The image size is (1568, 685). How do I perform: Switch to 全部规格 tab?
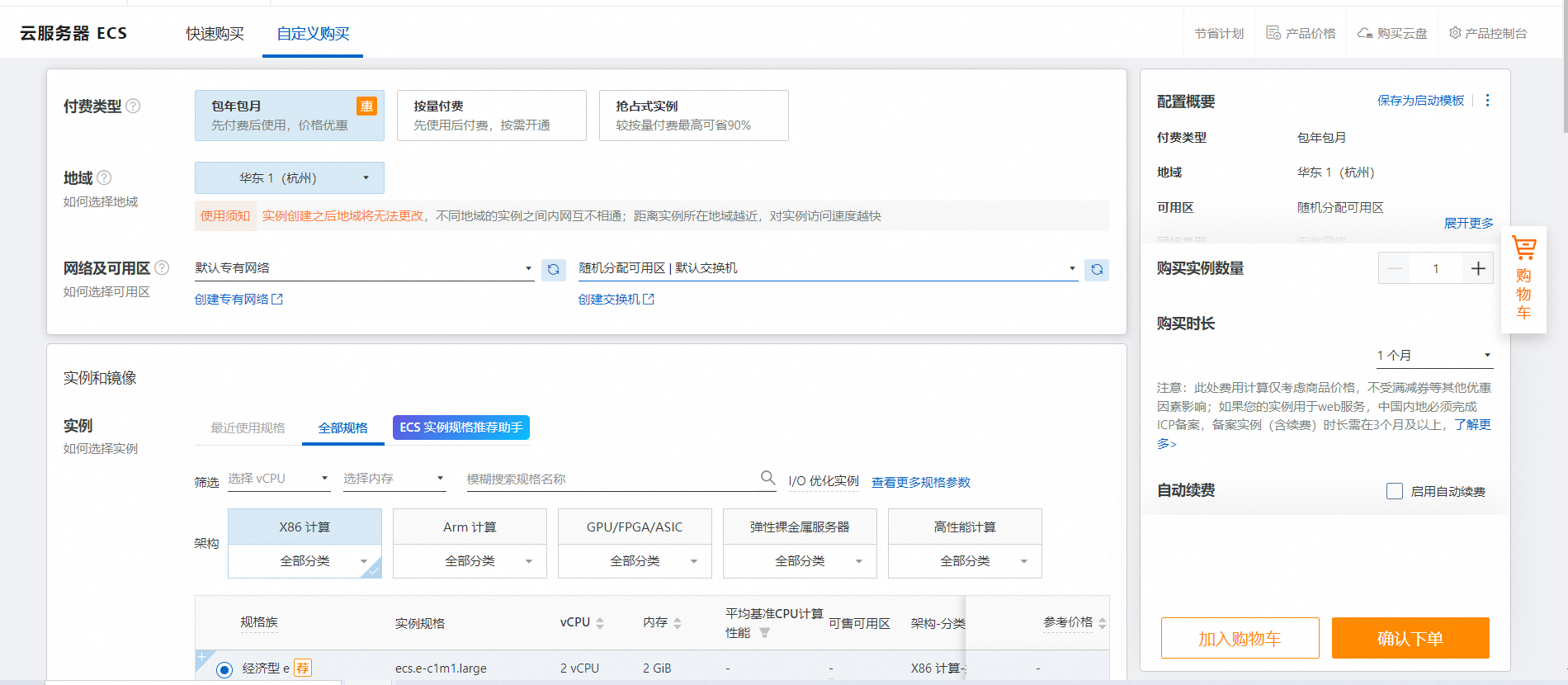(343, 428)
